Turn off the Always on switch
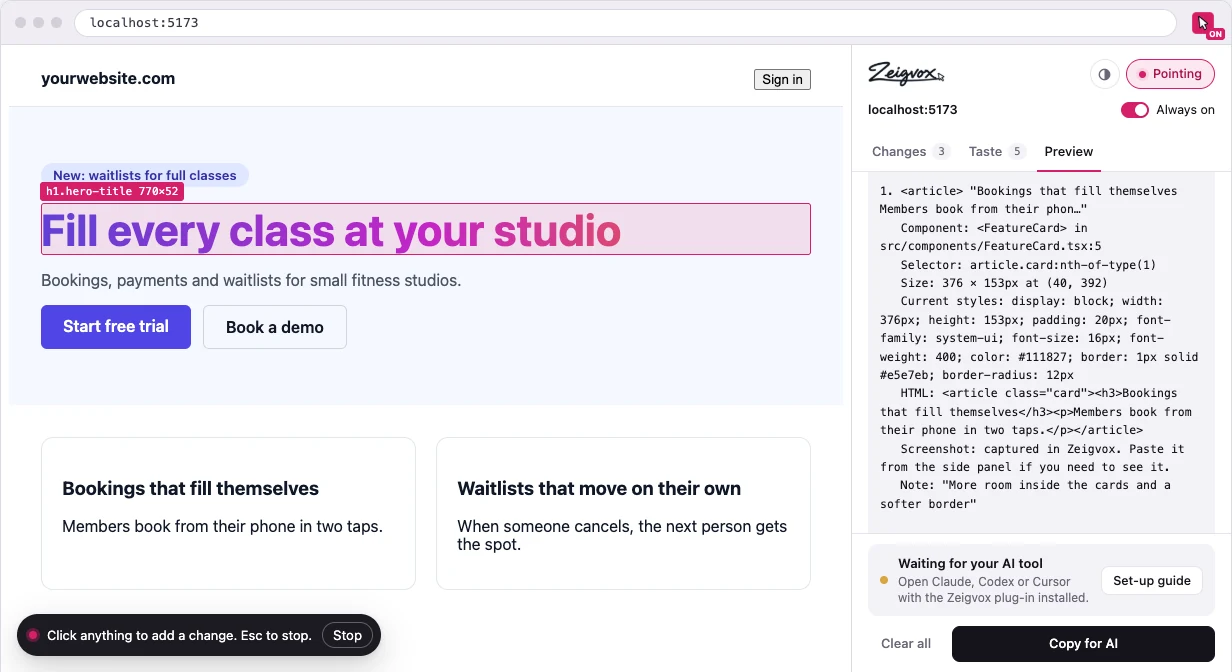 pyautogui.click(x=1135, y=110)
